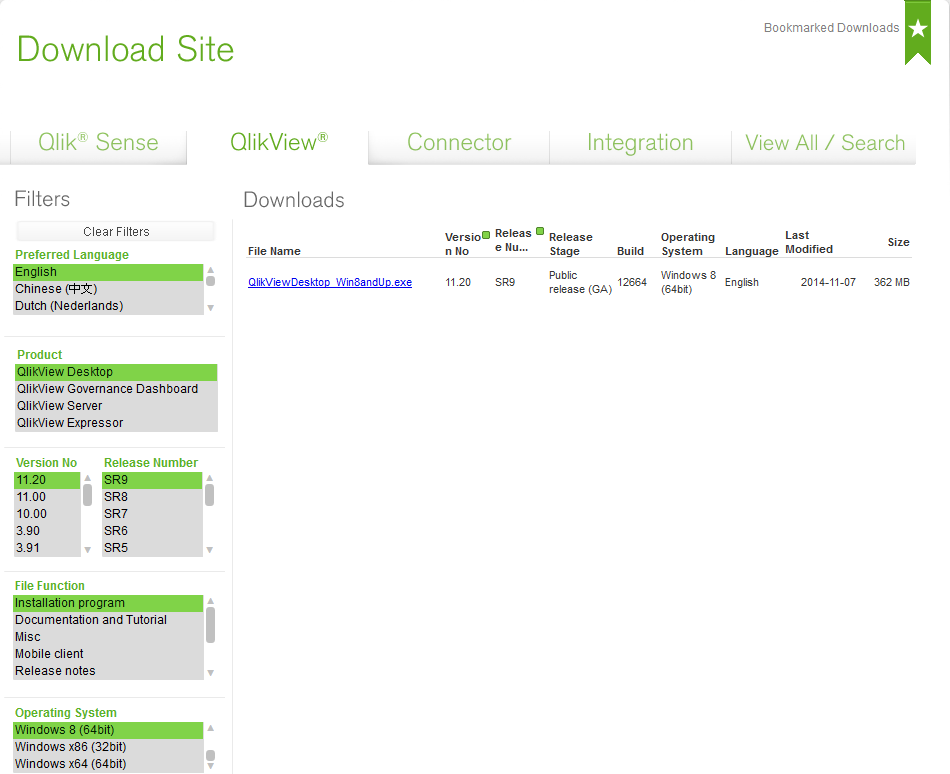
Task: Select QlikView Server product
Action: (116, 406)
